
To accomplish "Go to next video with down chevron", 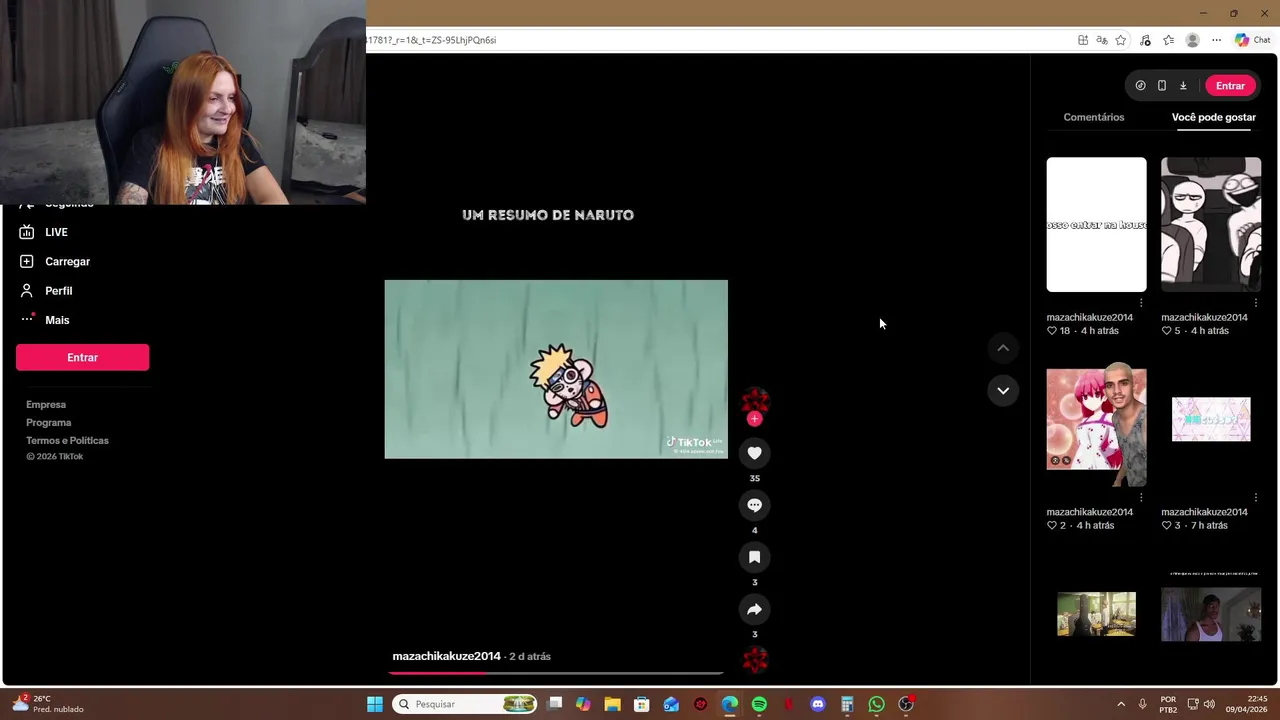I will tap(1003, 390).
